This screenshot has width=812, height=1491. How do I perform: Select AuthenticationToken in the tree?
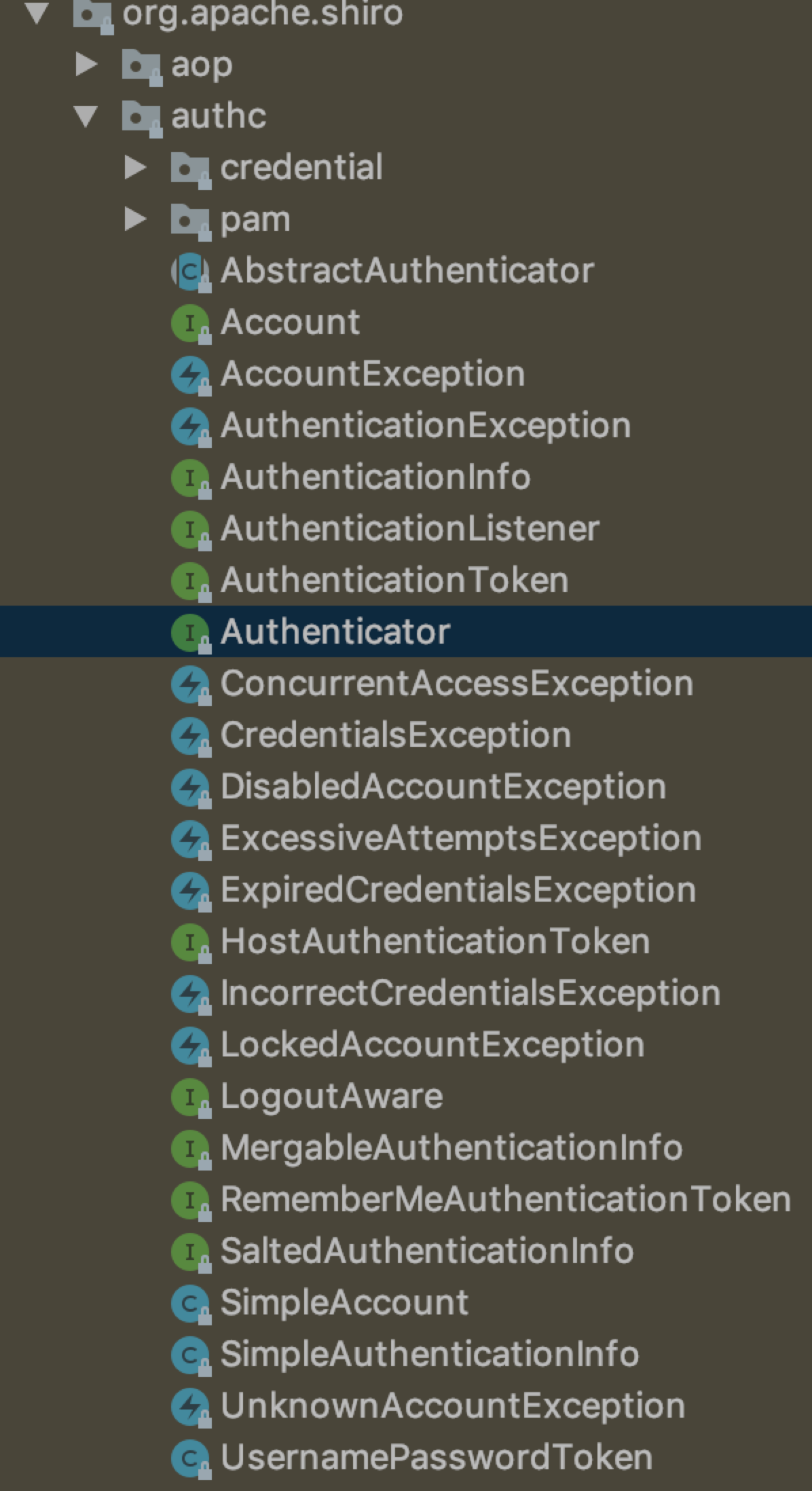pos(394,581)
